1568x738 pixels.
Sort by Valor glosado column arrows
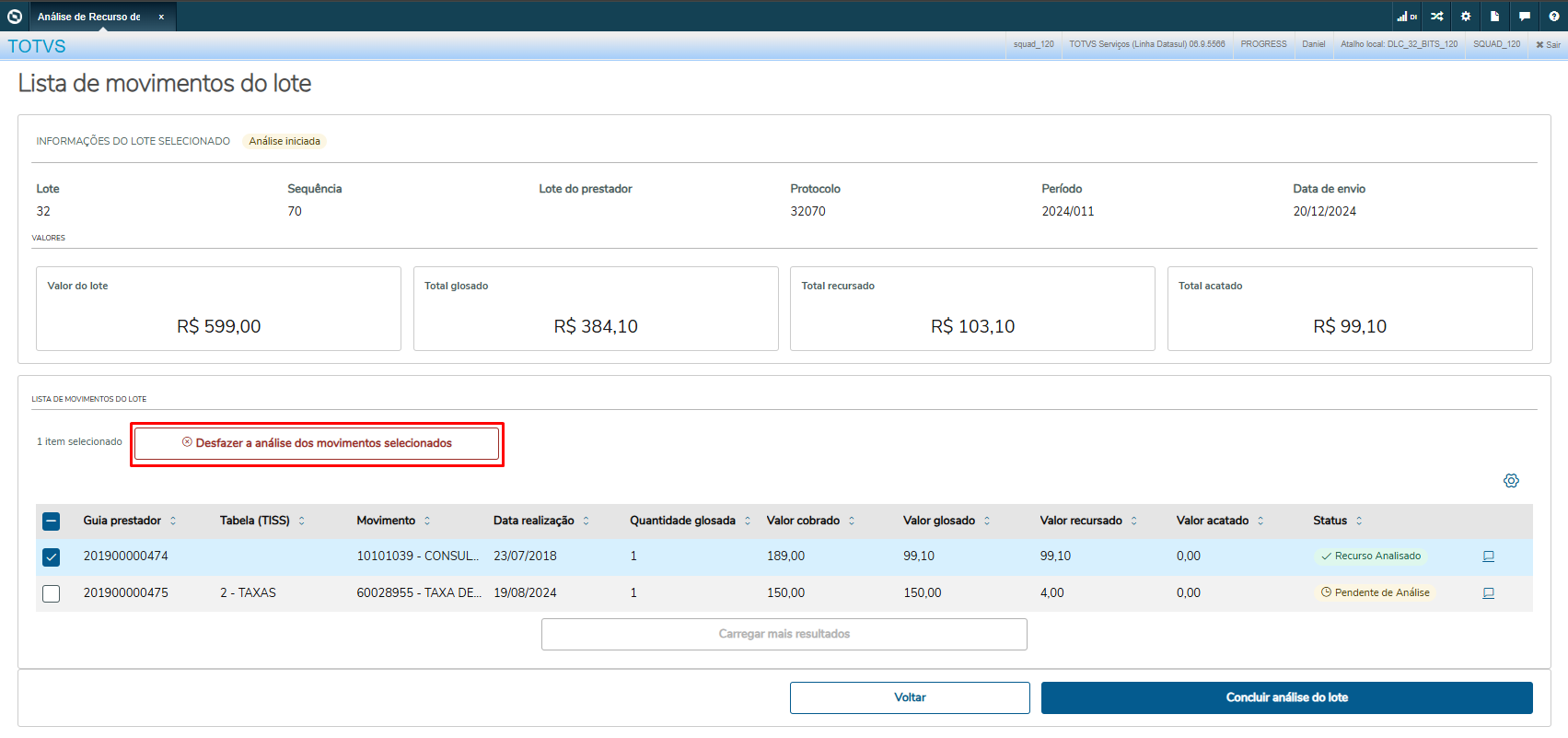[987, 521]
